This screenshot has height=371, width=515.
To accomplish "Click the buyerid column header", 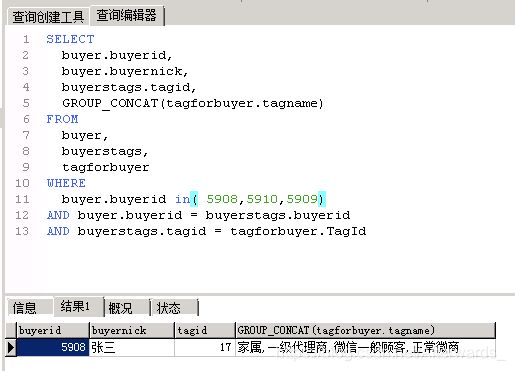I will pyautogui.click(x=53, y=330).
